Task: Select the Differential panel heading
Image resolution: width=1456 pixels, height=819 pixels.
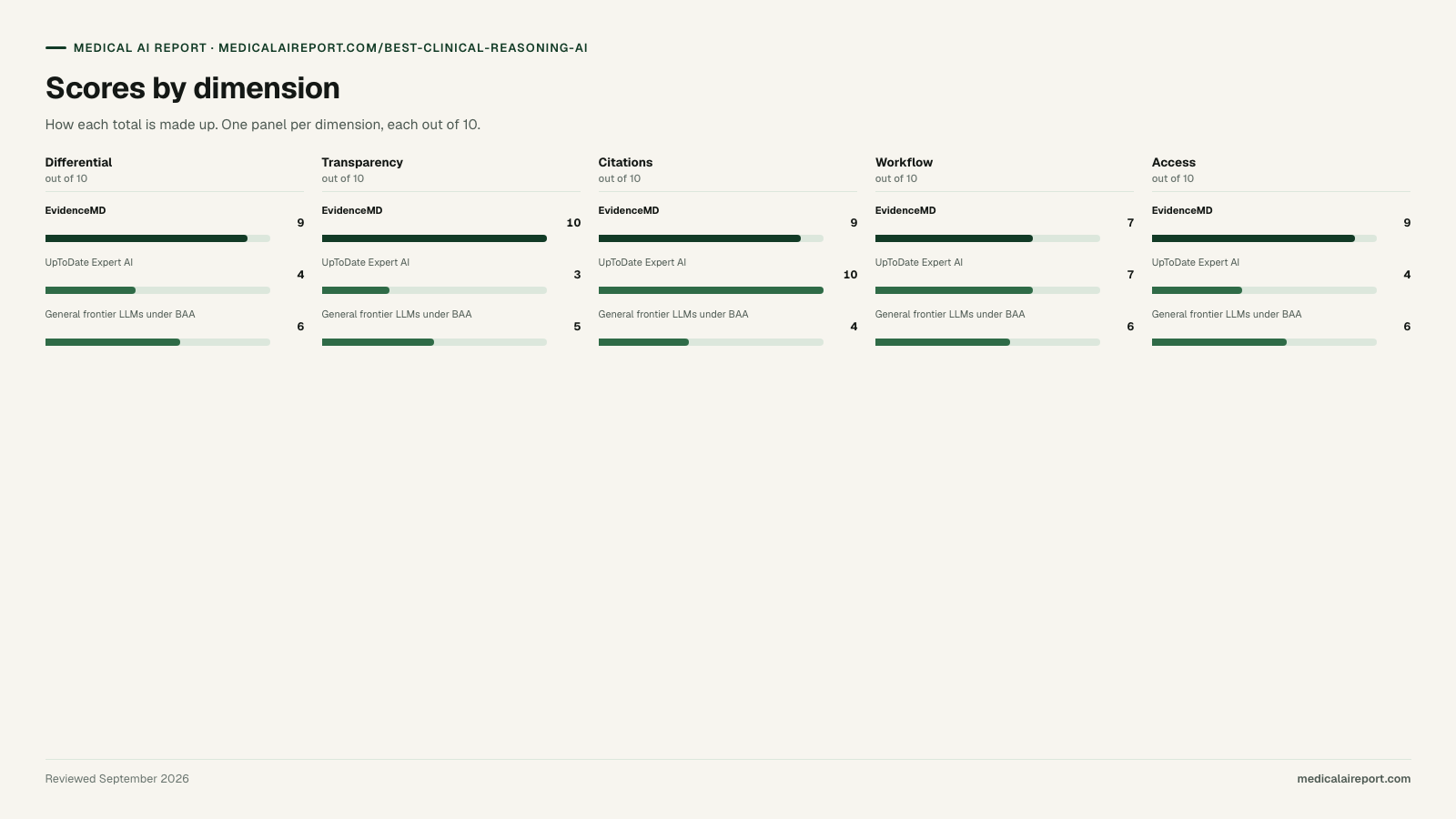Action: tap(78, 163)
